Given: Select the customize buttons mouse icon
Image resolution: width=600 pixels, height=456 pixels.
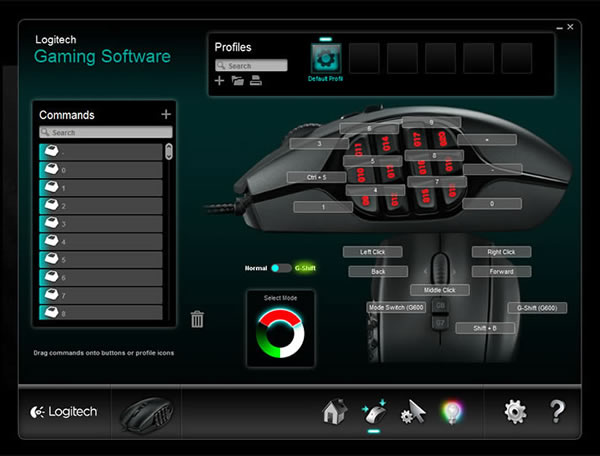Looking at the screenshot, I should [x=374, y=412].
